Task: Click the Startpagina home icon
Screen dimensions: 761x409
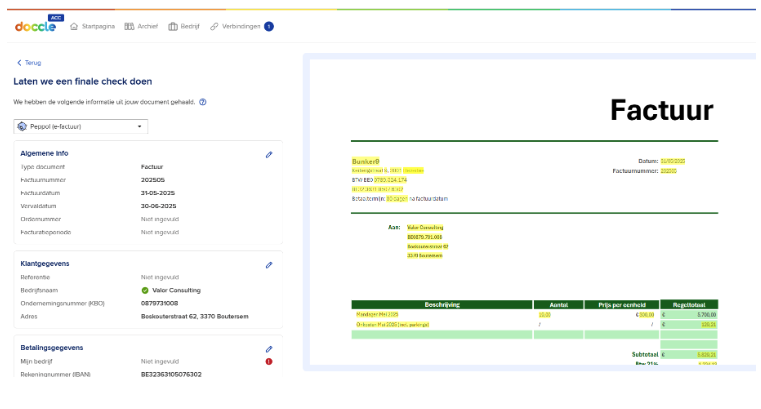Action: pyautogui.click(x=75, y=26)
